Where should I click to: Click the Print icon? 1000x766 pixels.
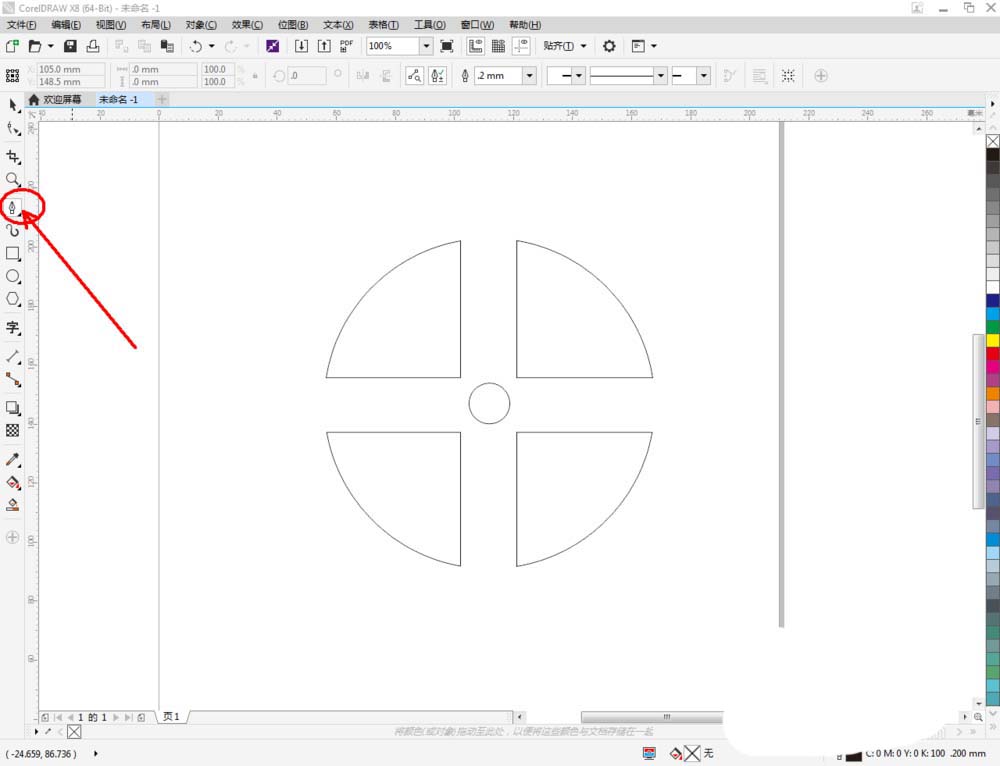tap(93, 46)
